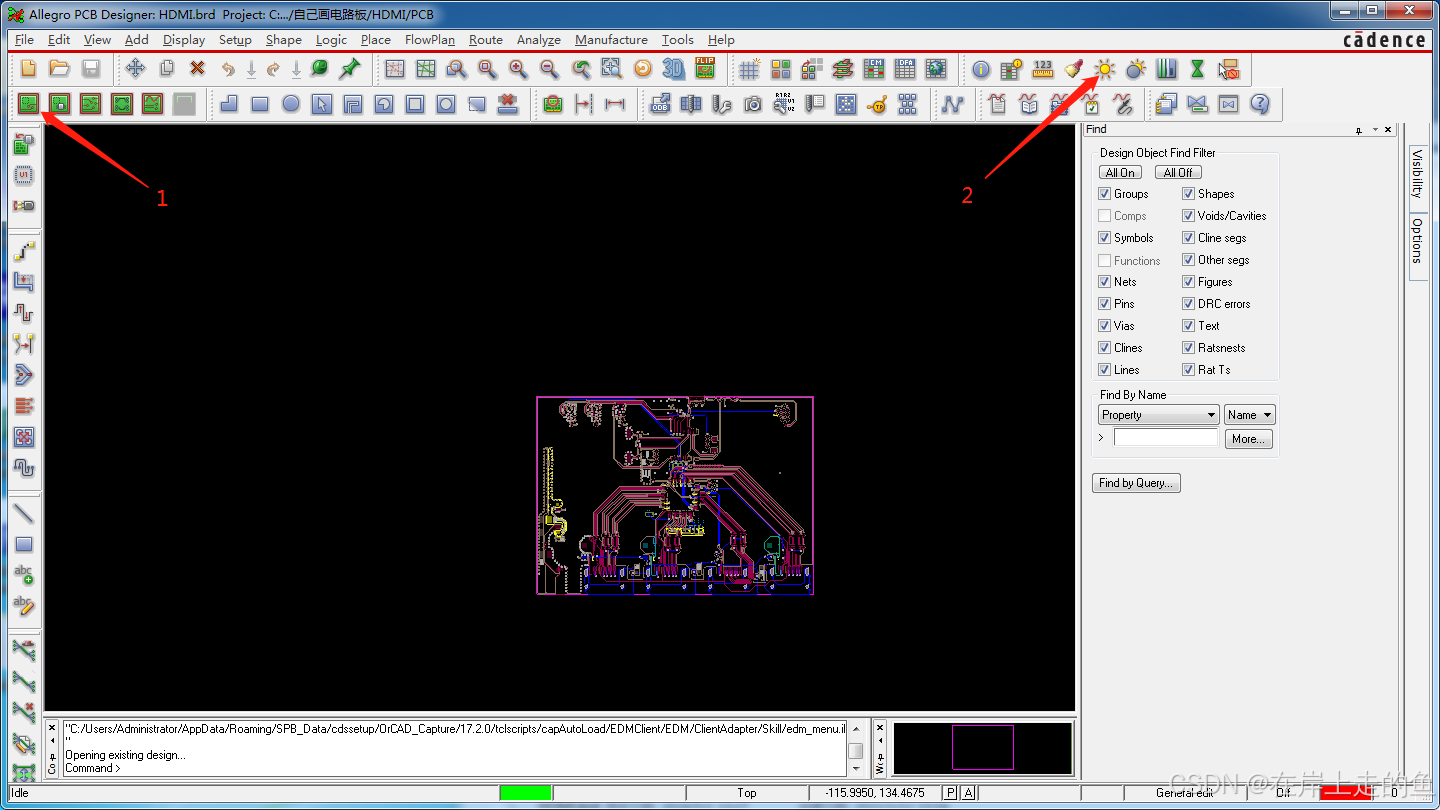Toggle the Nets checkbox
Viewport: 1440px width, 810px height.
click(x=1105, y=282)
